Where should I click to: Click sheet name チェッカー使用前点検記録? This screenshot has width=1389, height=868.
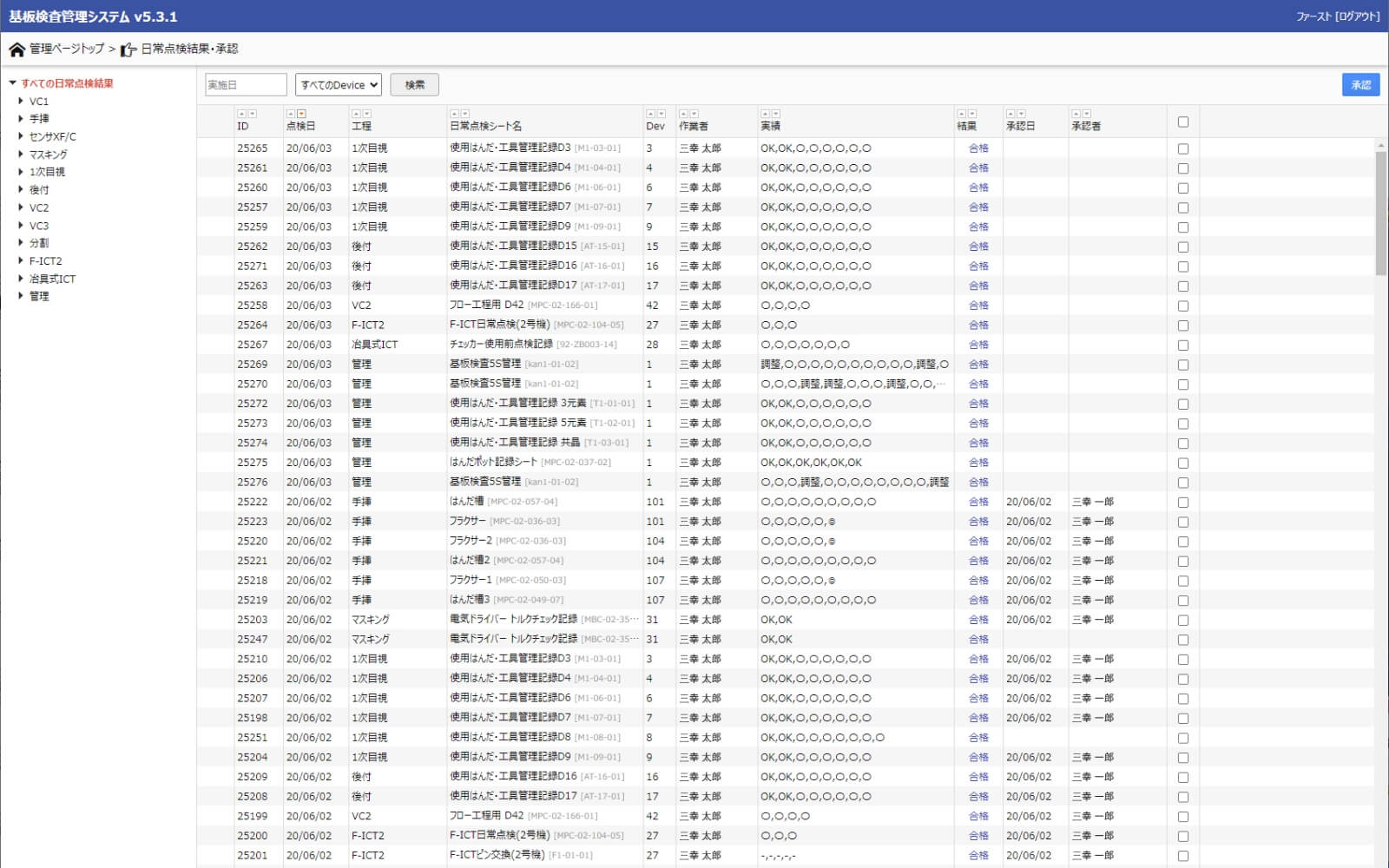click(501, 345)
